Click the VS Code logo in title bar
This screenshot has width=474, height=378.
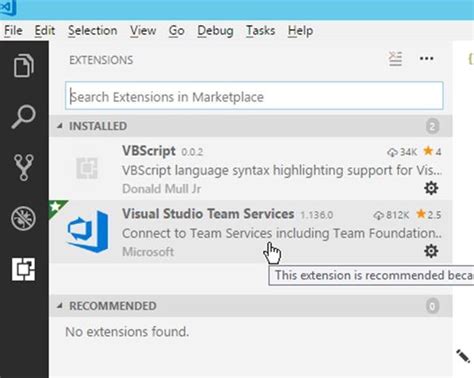coord(8,8)
